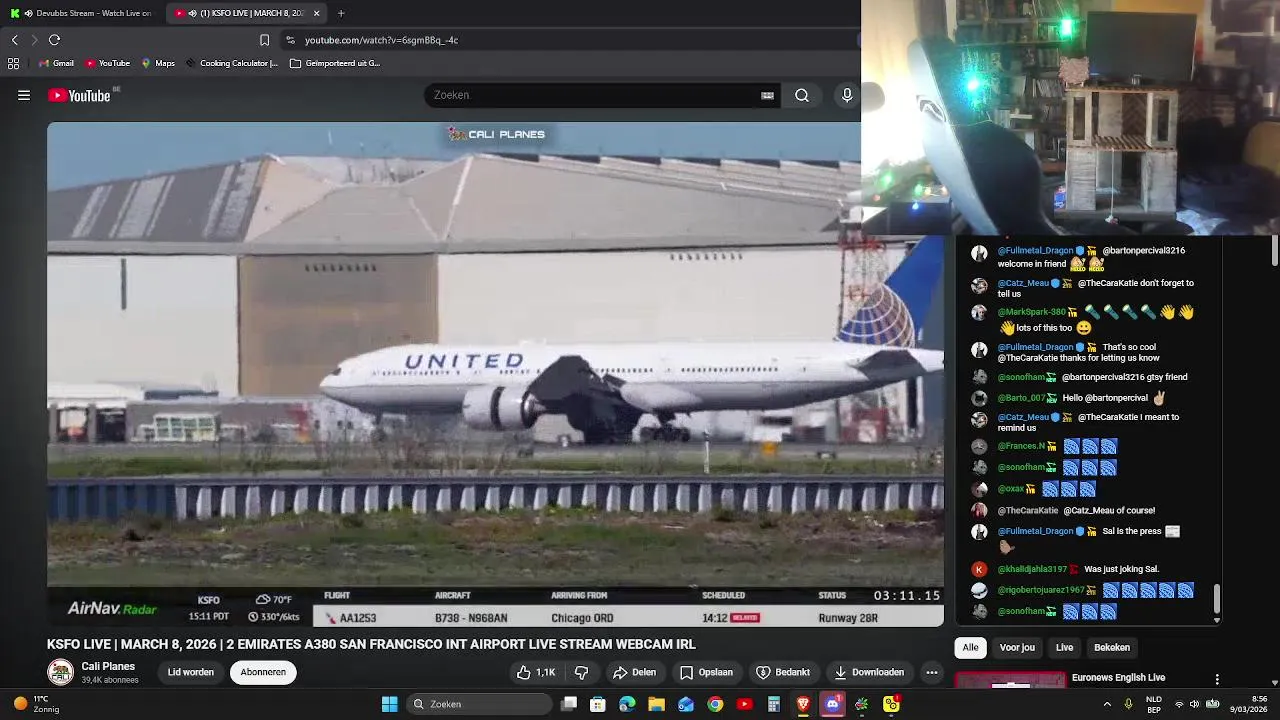This screenshot has width=1280, height=720.
Task: Click the live chat scrollbar thumb
Action: (x=1217, y=599)
